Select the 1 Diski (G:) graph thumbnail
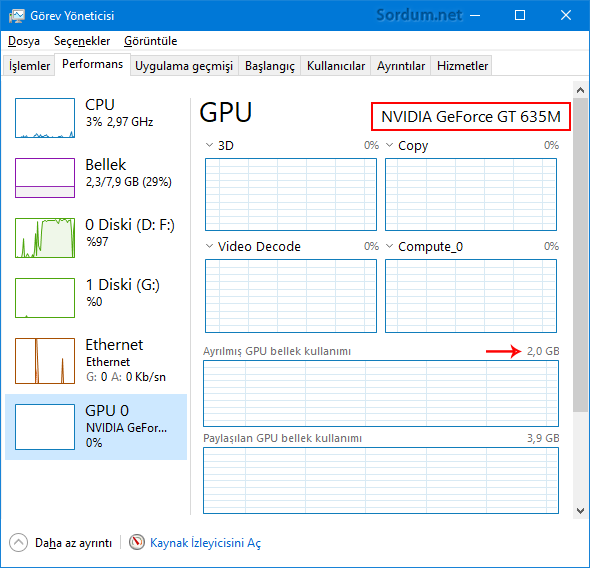Screen dimensions: 590x568 (x=45, y=298)
